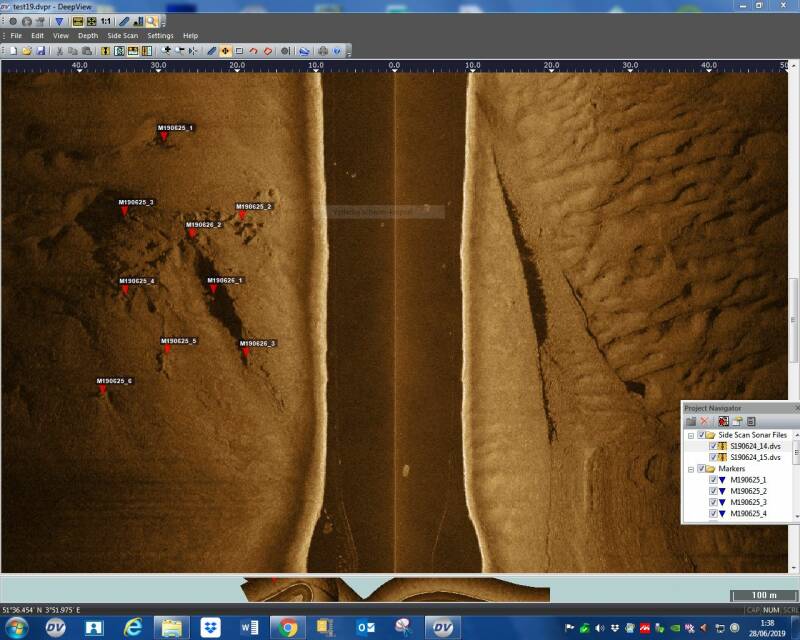The image size is (800, 640).
Task: Click the Project Navigator scrollbar down arrow
Action: [x=796, y=517]
